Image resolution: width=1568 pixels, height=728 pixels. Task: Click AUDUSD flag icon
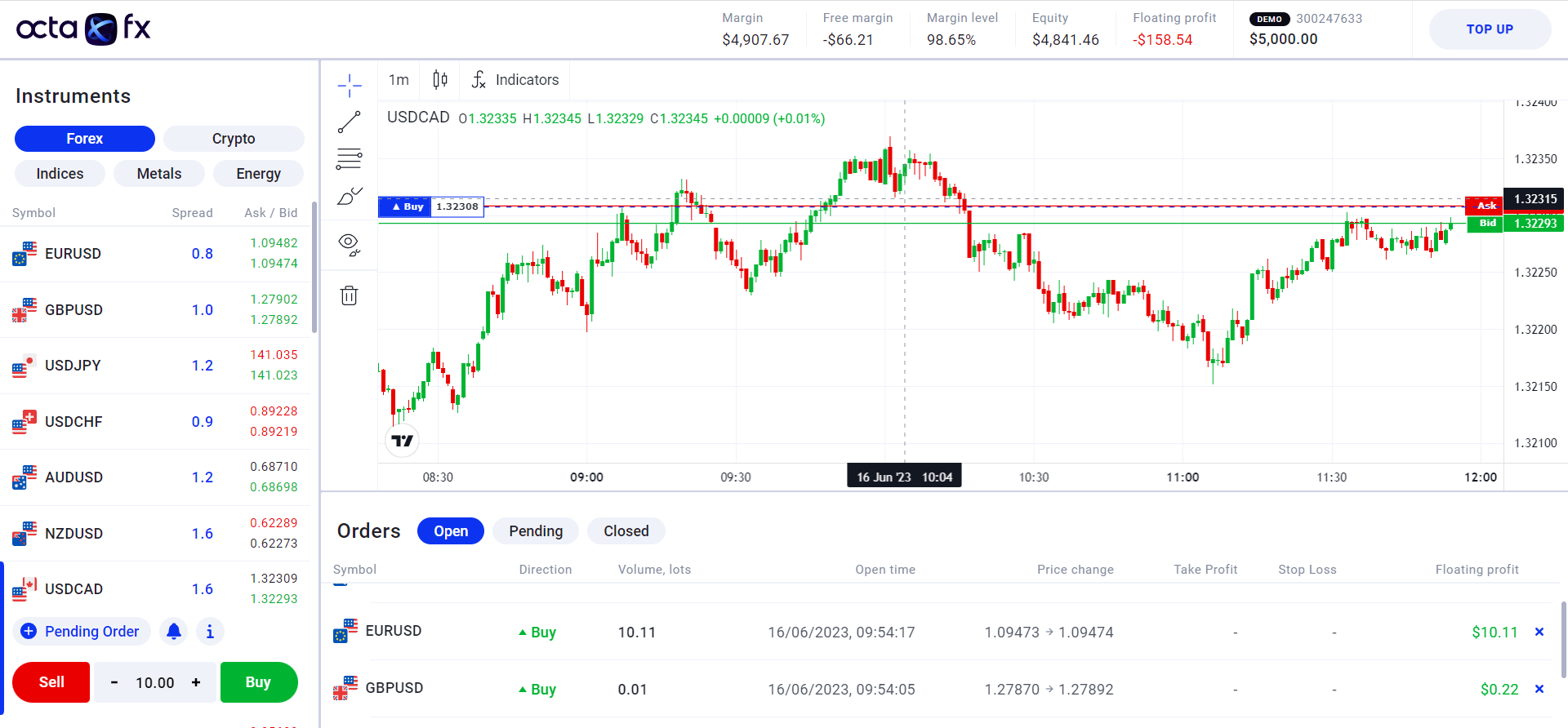[x=24, y=477]
